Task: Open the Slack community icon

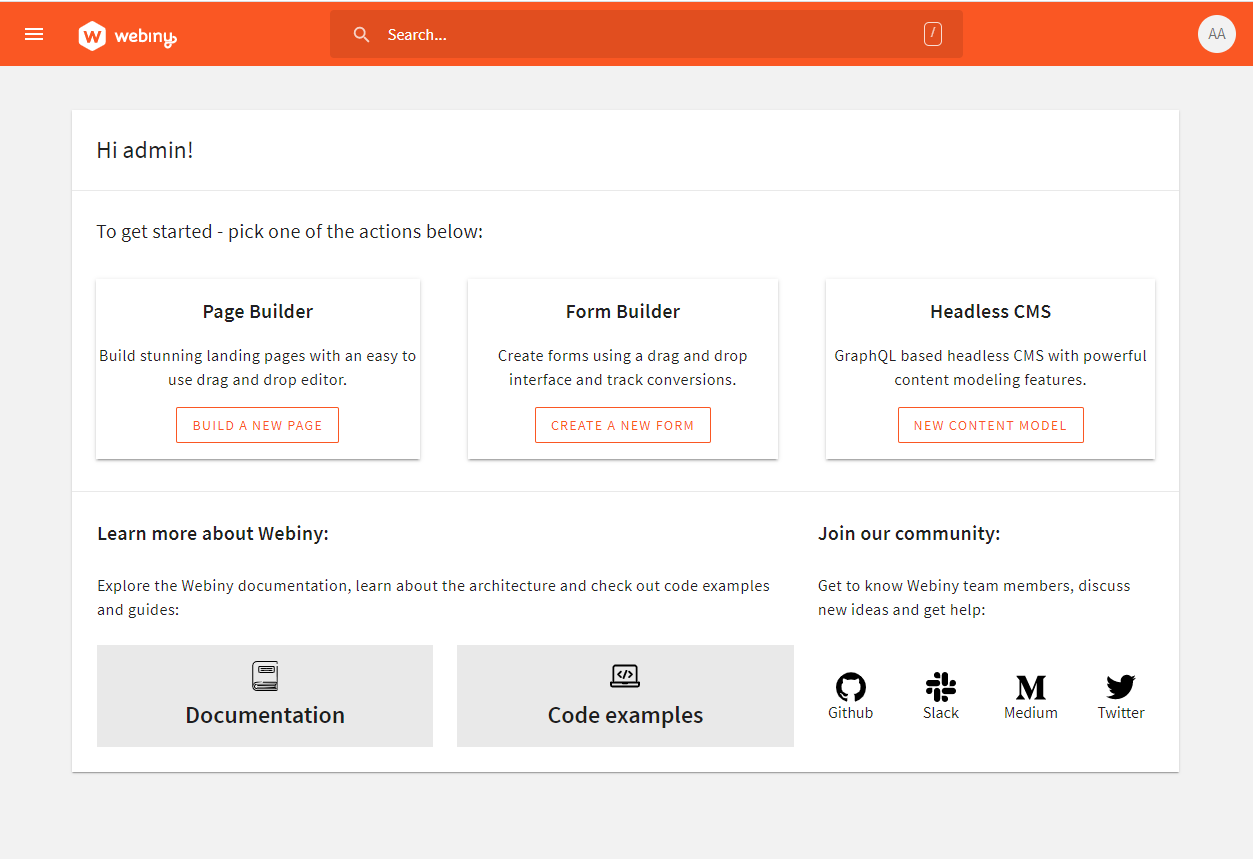Action: coord(940,687)
